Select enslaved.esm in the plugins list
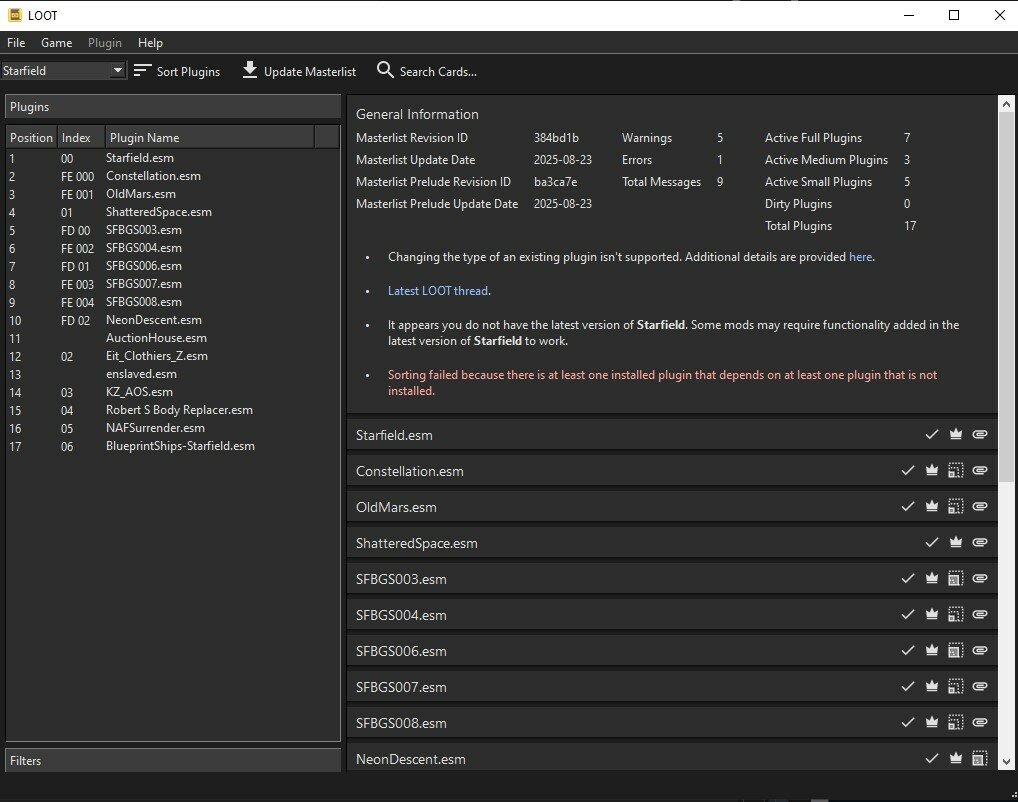This screenshot has width=1018, height=802. 173,374
